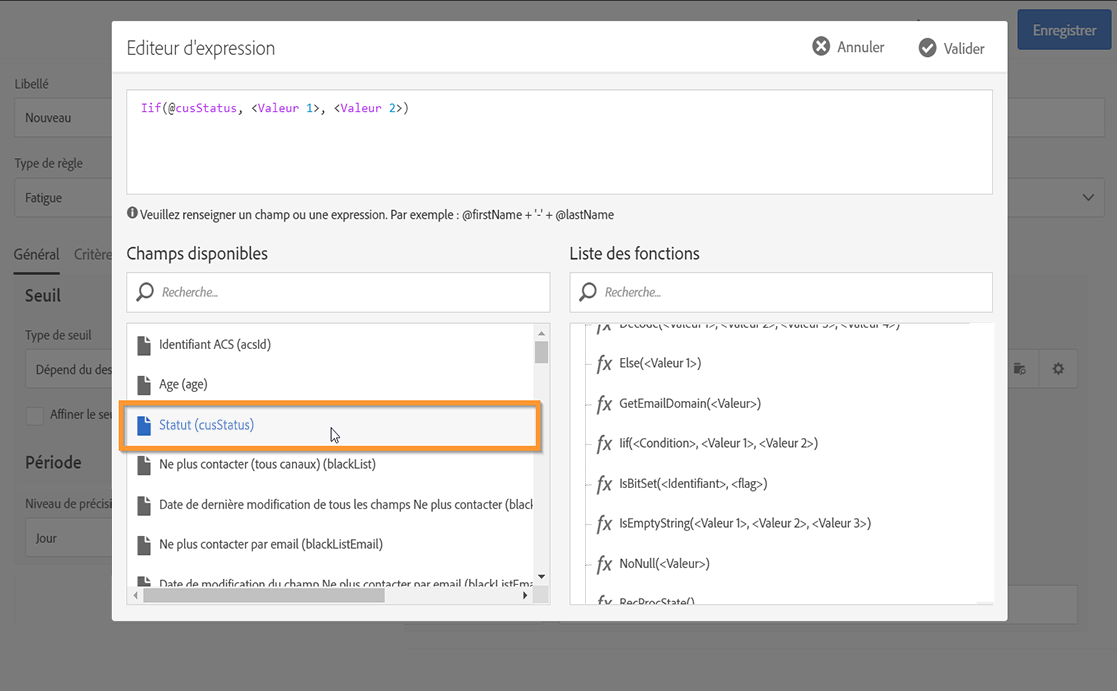The image size is (1117, 691).
Task: Click the document icon for Age field
Action: click(144, 385)
